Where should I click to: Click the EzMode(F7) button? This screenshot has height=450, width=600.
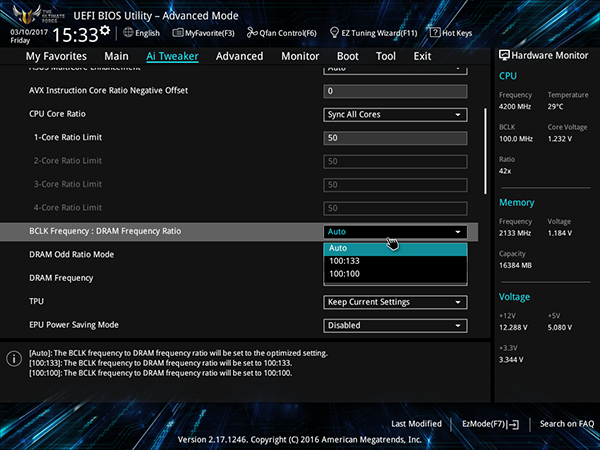(x=491, y=424)
